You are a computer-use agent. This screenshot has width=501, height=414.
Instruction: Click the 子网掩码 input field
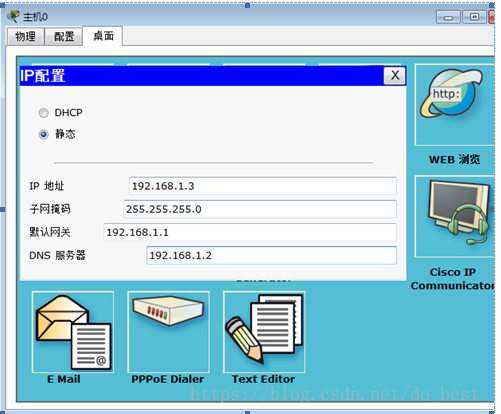[260, 209]
